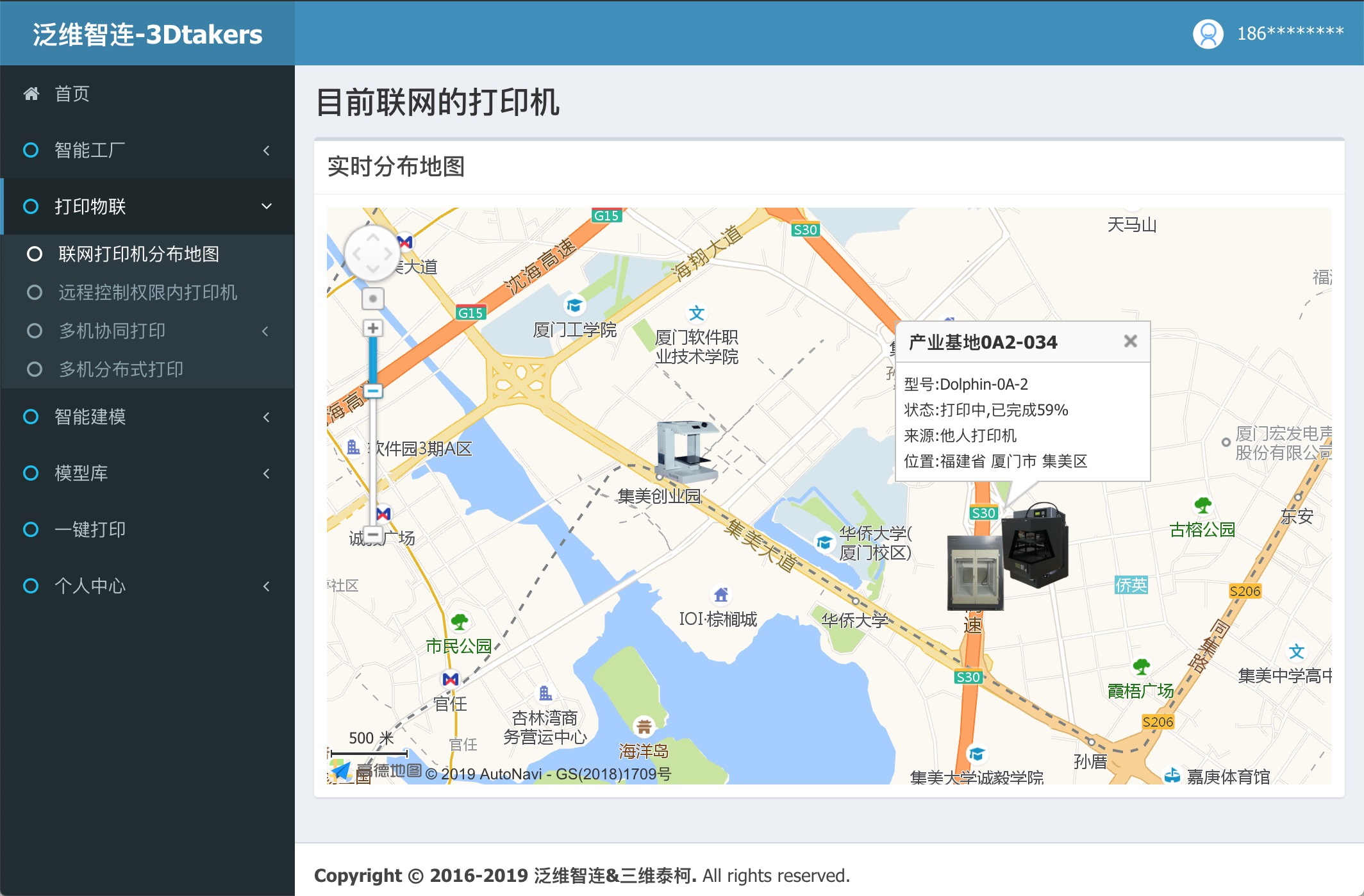Expand the 模型库 menu chevron
The width and height of the screenshot is (1364, 896).
click(x=267, y=474)
